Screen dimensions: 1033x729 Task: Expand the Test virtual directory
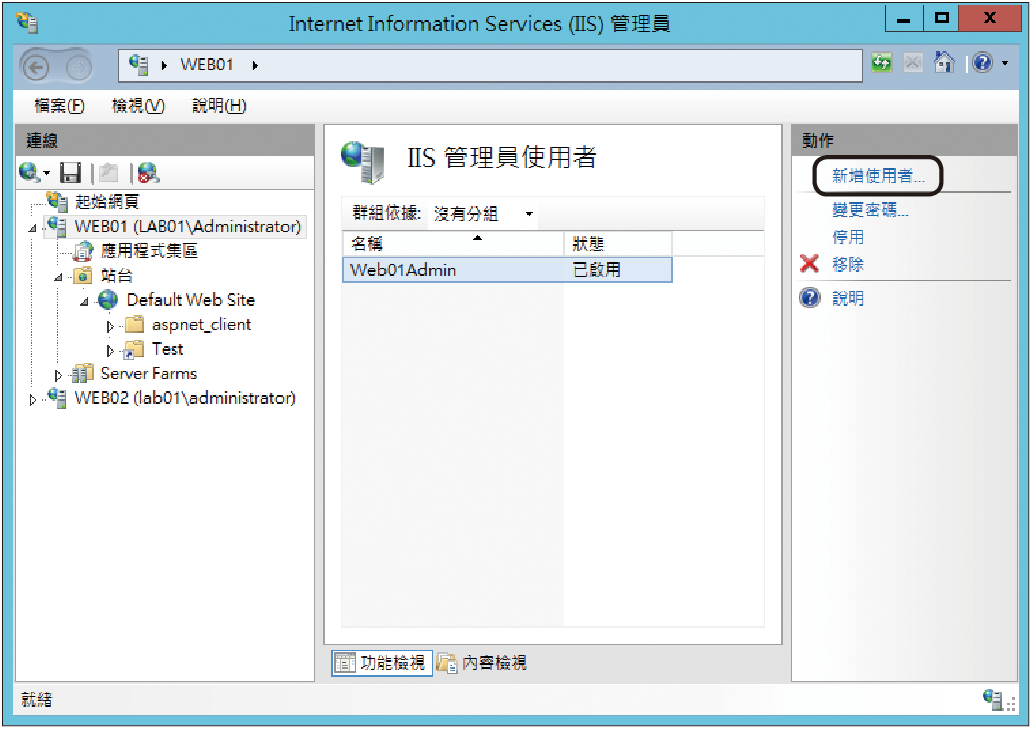(x=110, y=351)
